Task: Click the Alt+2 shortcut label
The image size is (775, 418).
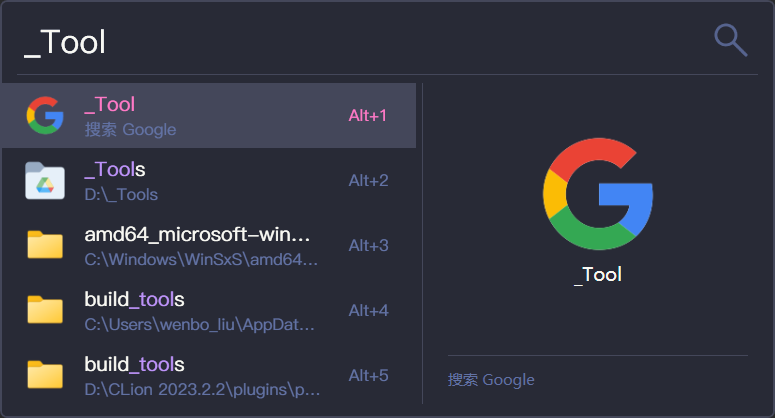Action: 368,181
